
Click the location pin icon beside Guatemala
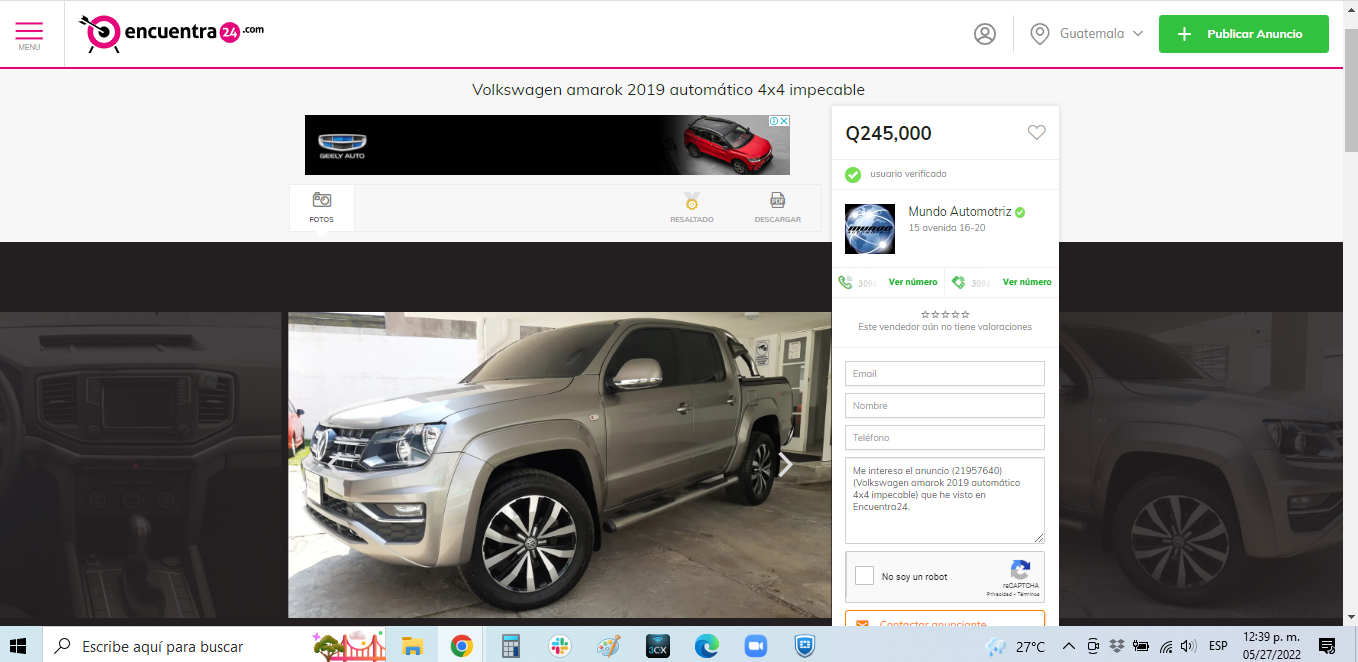pos(1040,34)
